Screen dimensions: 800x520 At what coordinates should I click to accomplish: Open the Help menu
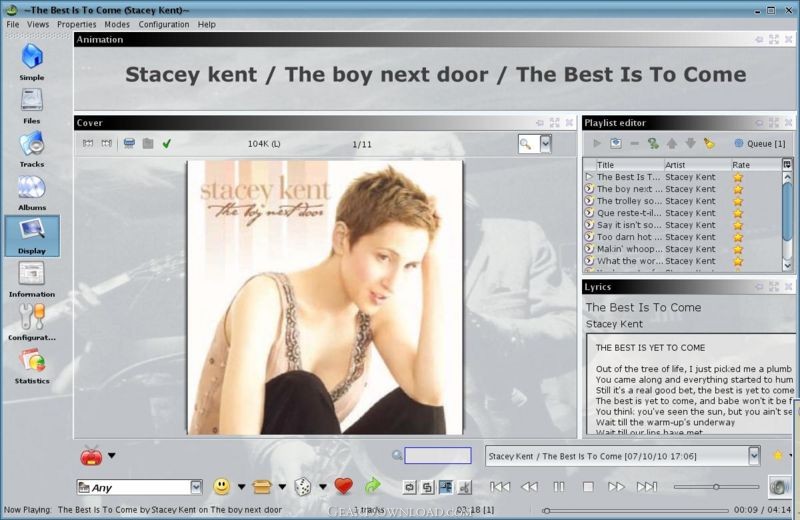[x=207, y=24]
